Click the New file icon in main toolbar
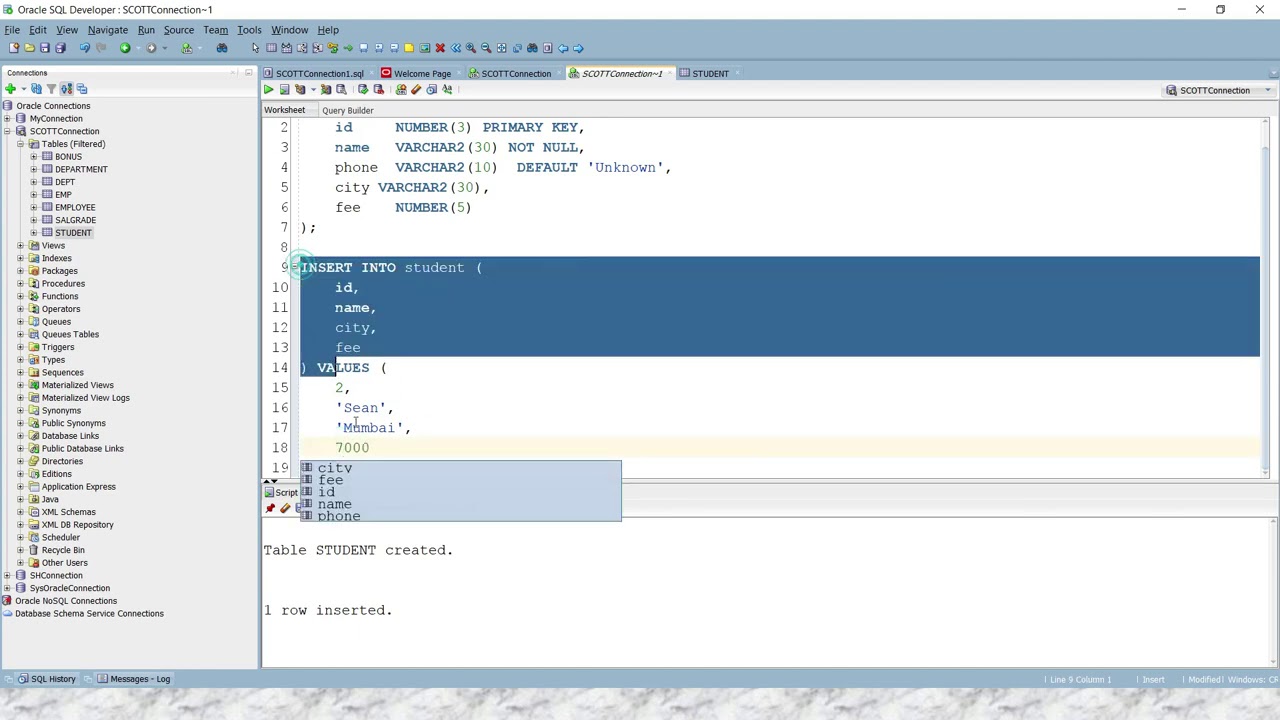Screen dimensions: 1280x720 coord(14,48)
